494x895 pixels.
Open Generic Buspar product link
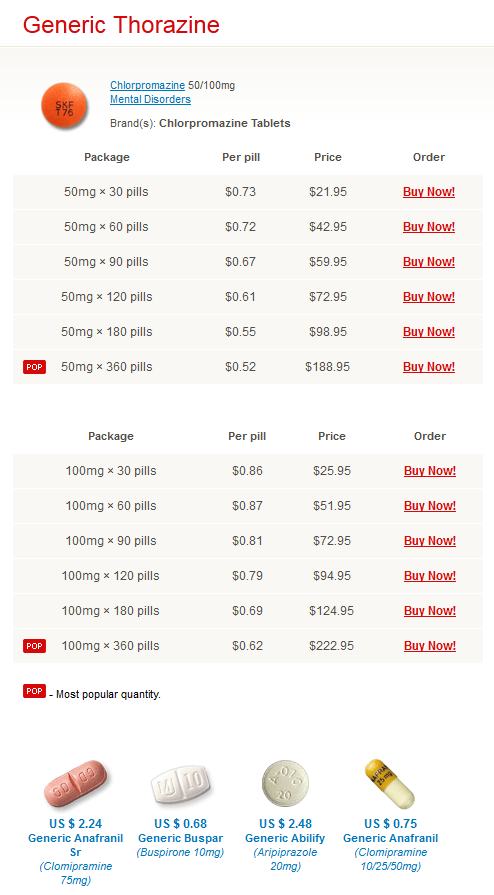(180, 838)
